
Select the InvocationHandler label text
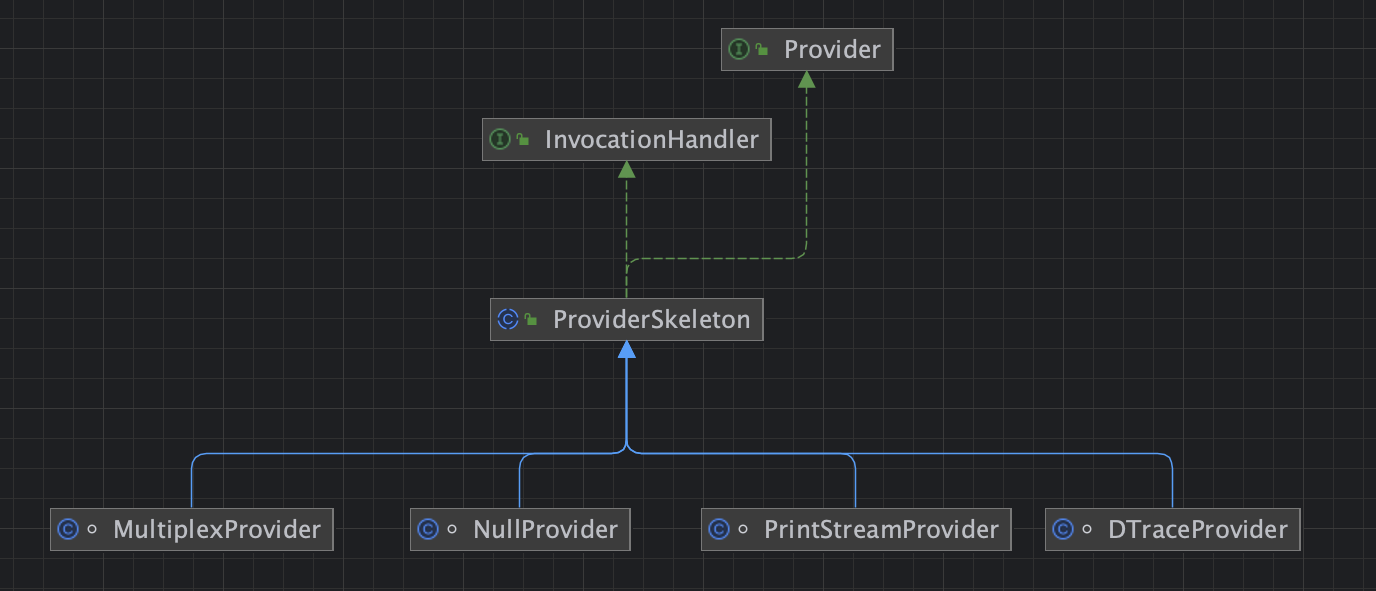click(x=651, y=139)
